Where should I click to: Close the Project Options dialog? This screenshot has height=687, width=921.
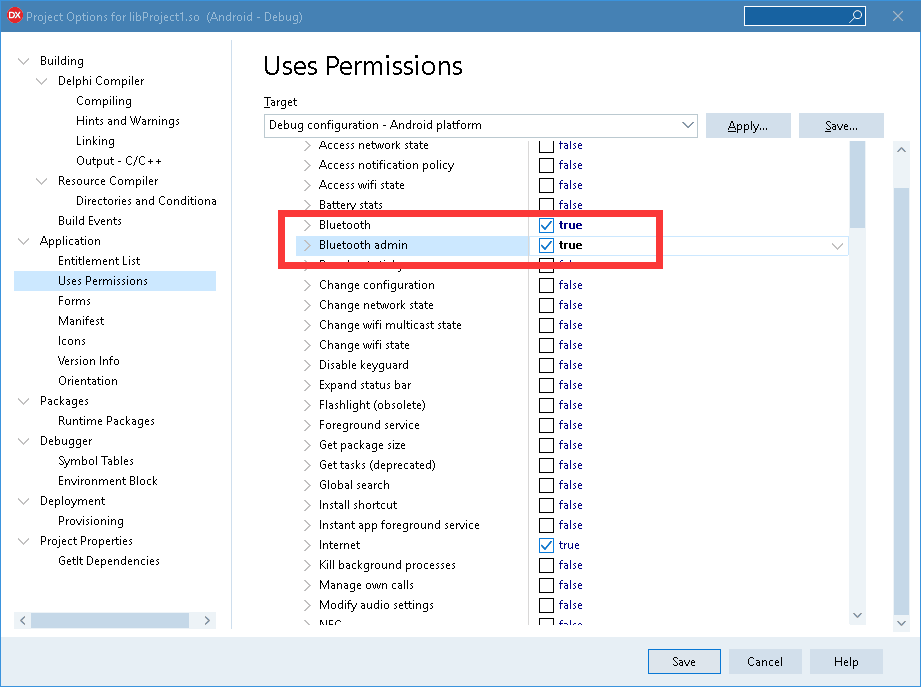(898, 16)
